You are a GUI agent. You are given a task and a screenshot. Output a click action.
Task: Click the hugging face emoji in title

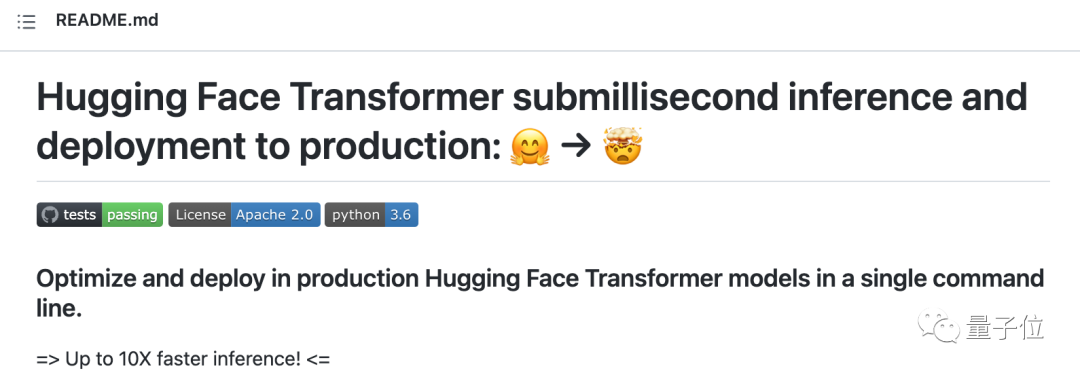coord(530,147)
